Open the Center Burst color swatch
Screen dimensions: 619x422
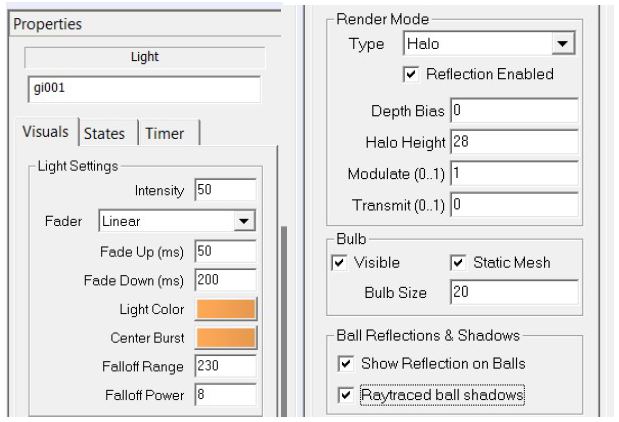point(226,338)
